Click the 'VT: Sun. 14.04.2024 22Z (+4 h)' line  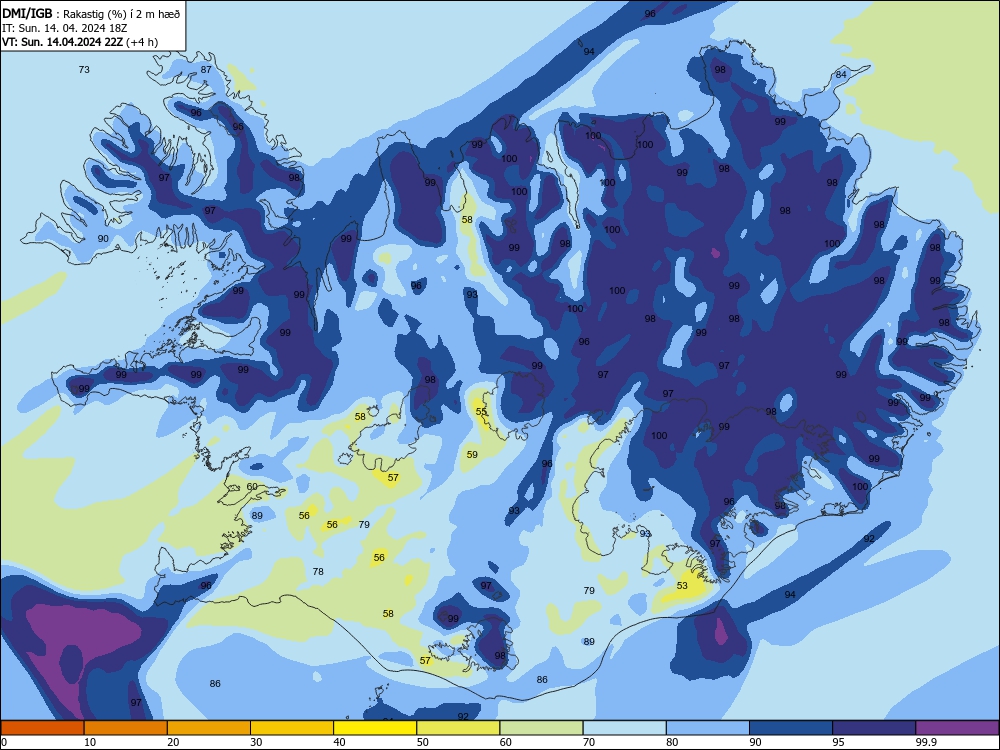(80, 42)
